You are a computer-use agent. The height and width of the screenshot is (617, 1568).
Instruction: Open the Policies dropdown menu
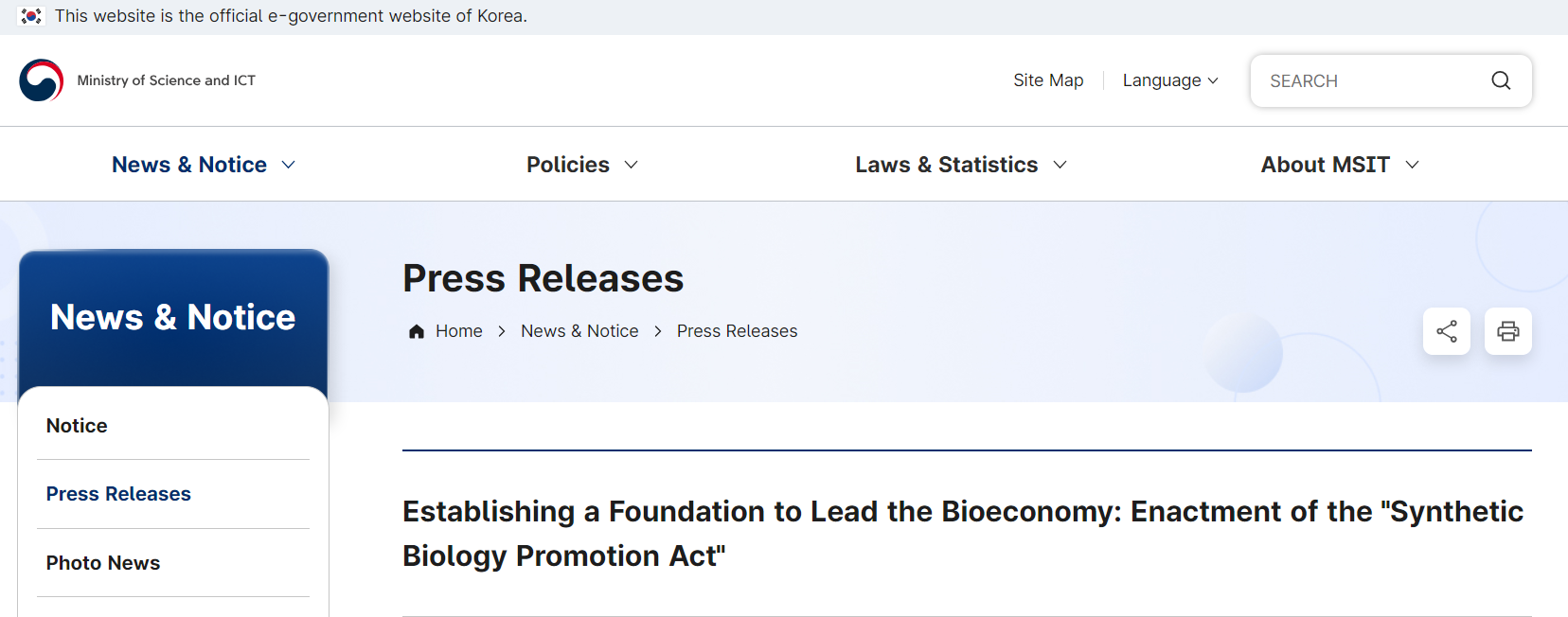[581, 165]
